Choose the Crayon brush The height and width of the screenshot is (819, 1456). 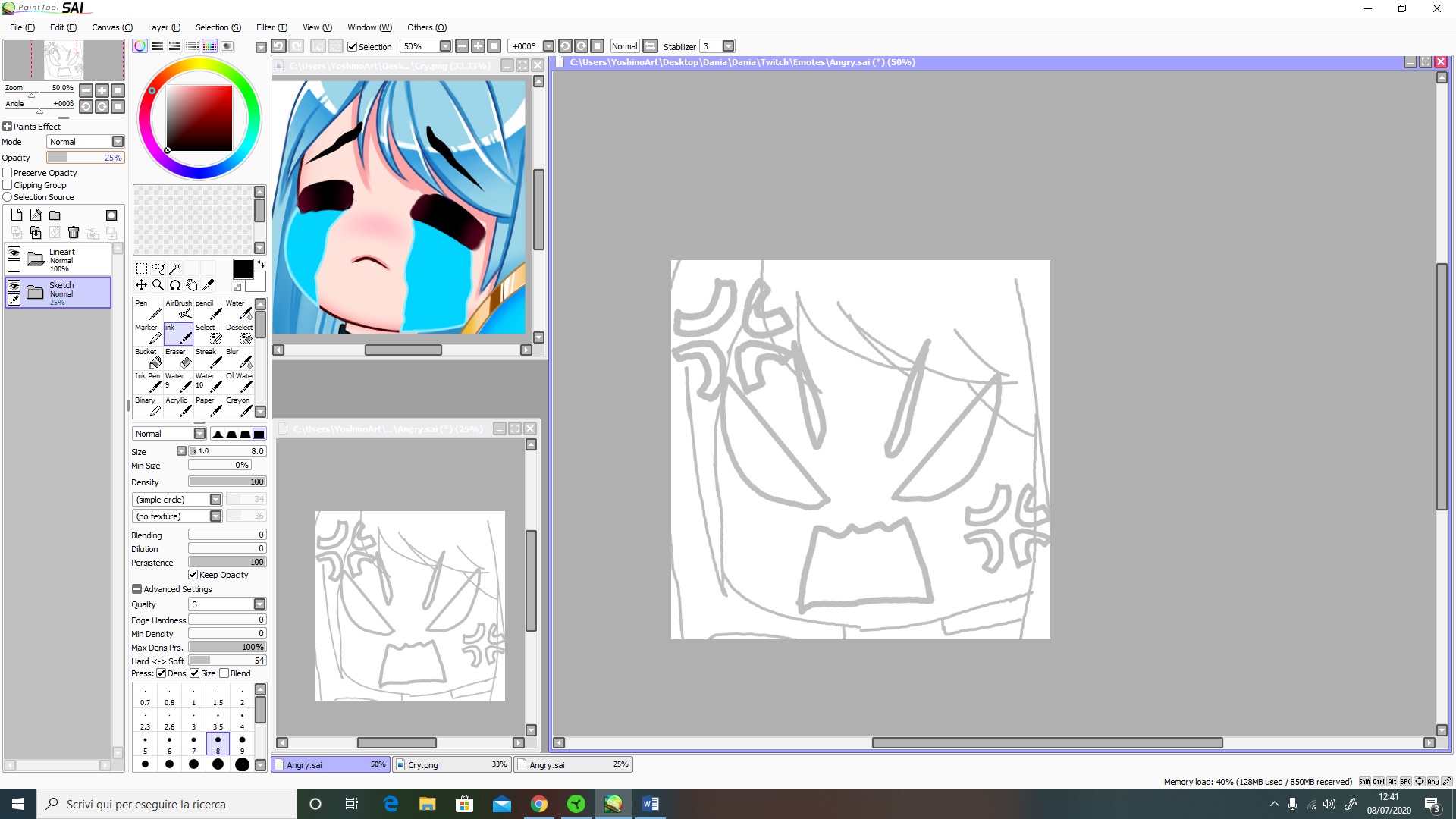click(x=239, y=406)
